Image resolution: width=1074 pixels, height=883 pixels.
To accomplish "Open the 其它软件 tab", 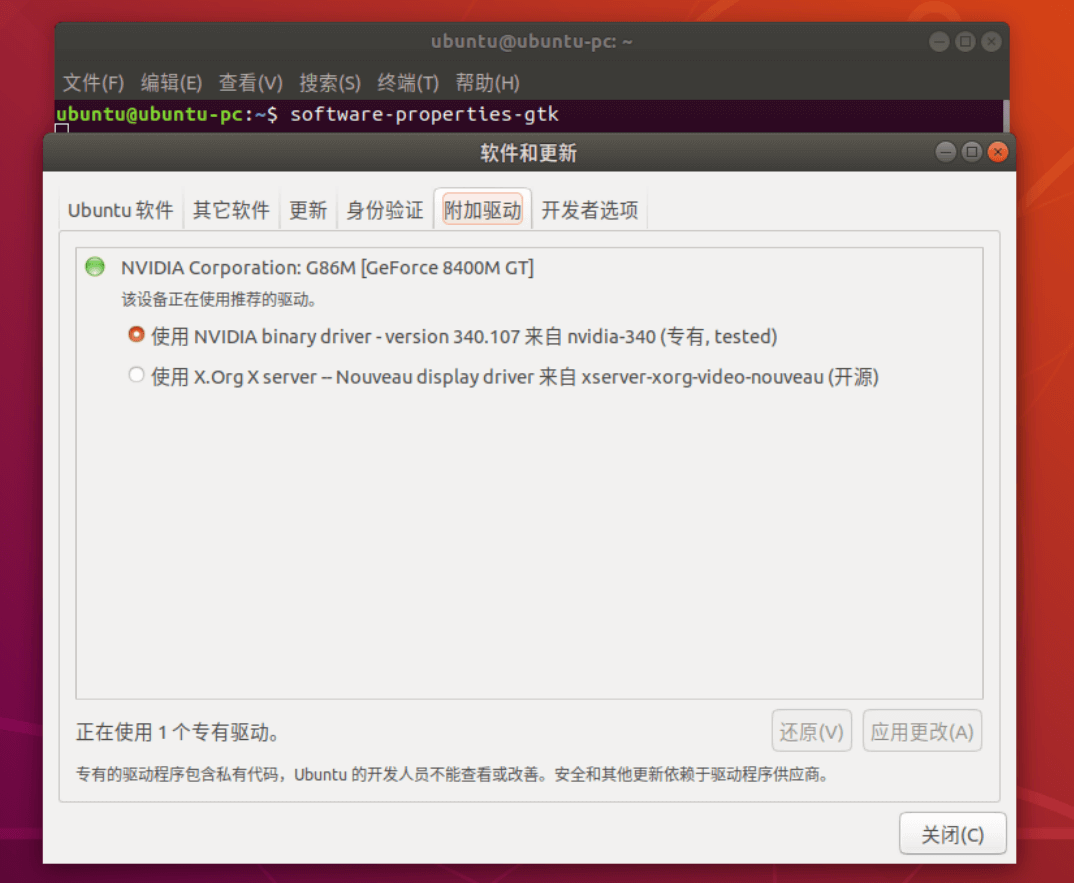I will [232, 210].
